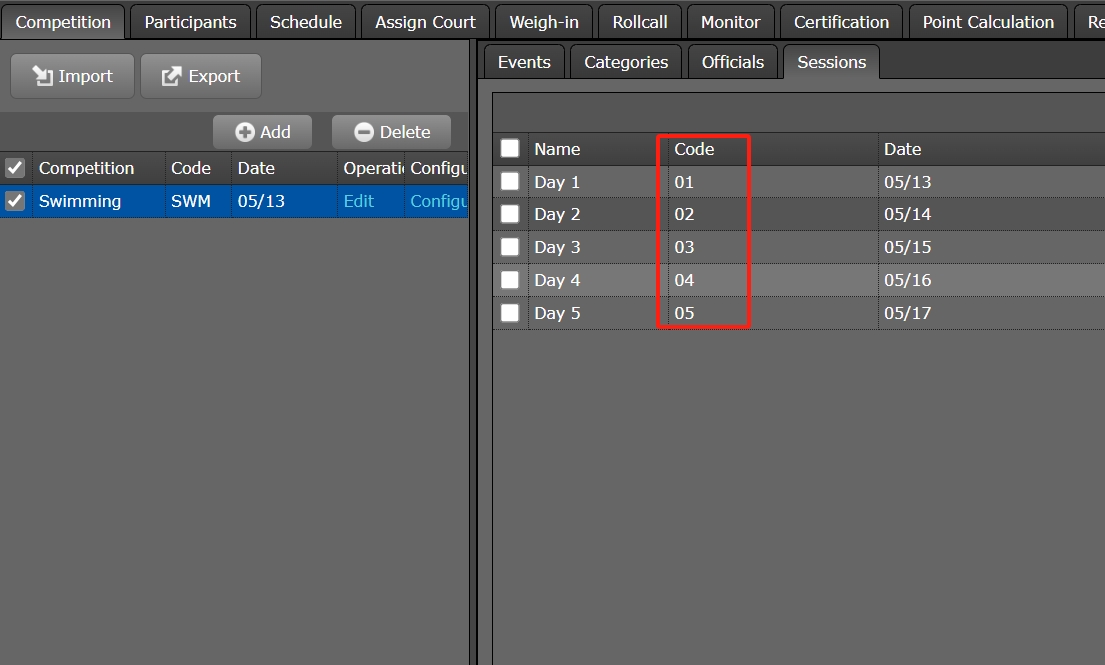This screenshot has height=665, width=1105.
Task: Click the Export button
Action: [x=200, y=76]
